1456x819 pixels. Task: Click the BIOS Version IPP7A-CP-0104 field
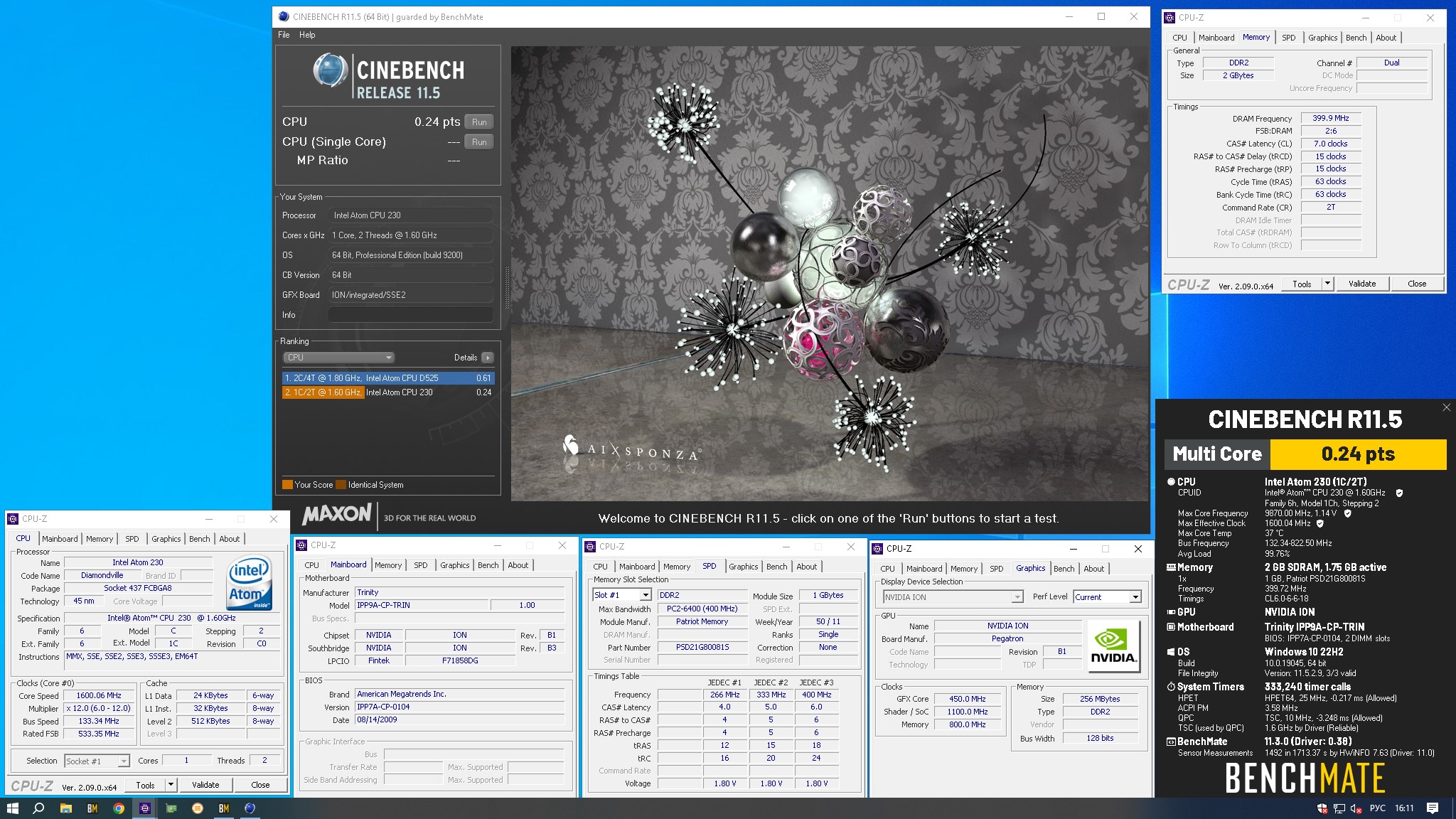click(460, 707)
